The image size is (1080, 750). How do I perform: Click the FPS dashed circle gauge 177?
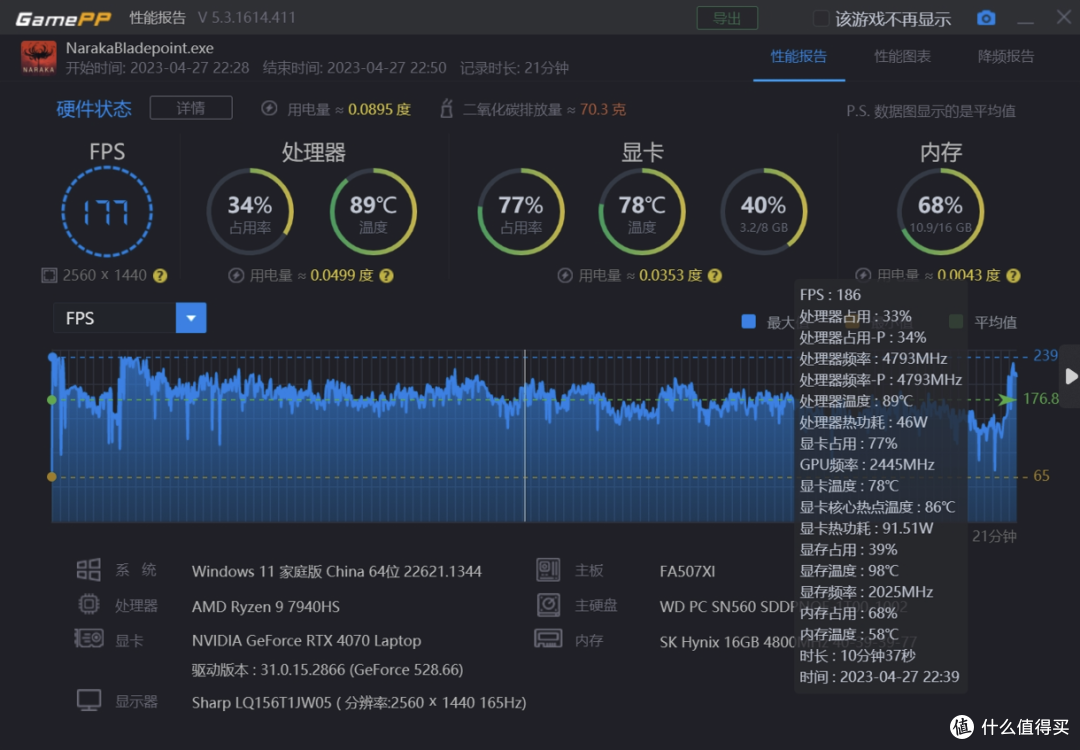(x=107, y=211)
